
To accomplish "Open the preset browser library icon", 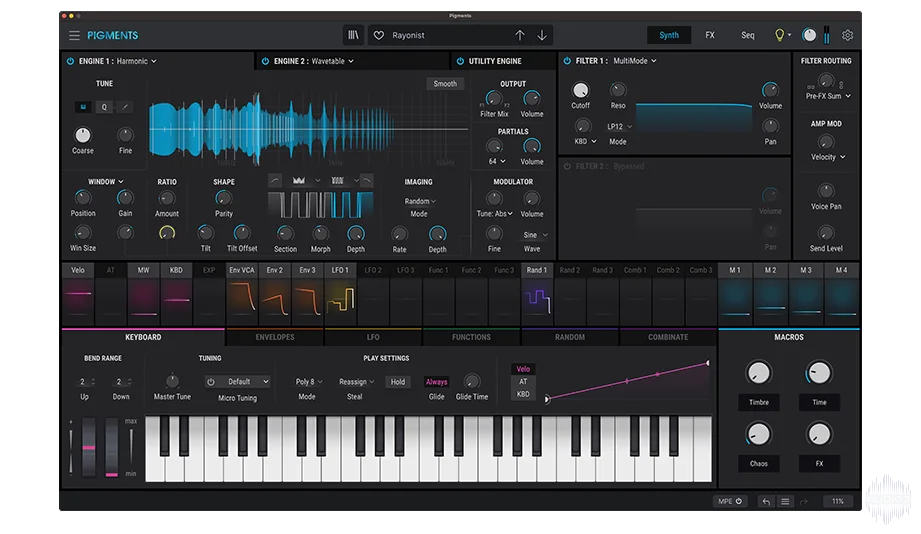I will [353, 35].
